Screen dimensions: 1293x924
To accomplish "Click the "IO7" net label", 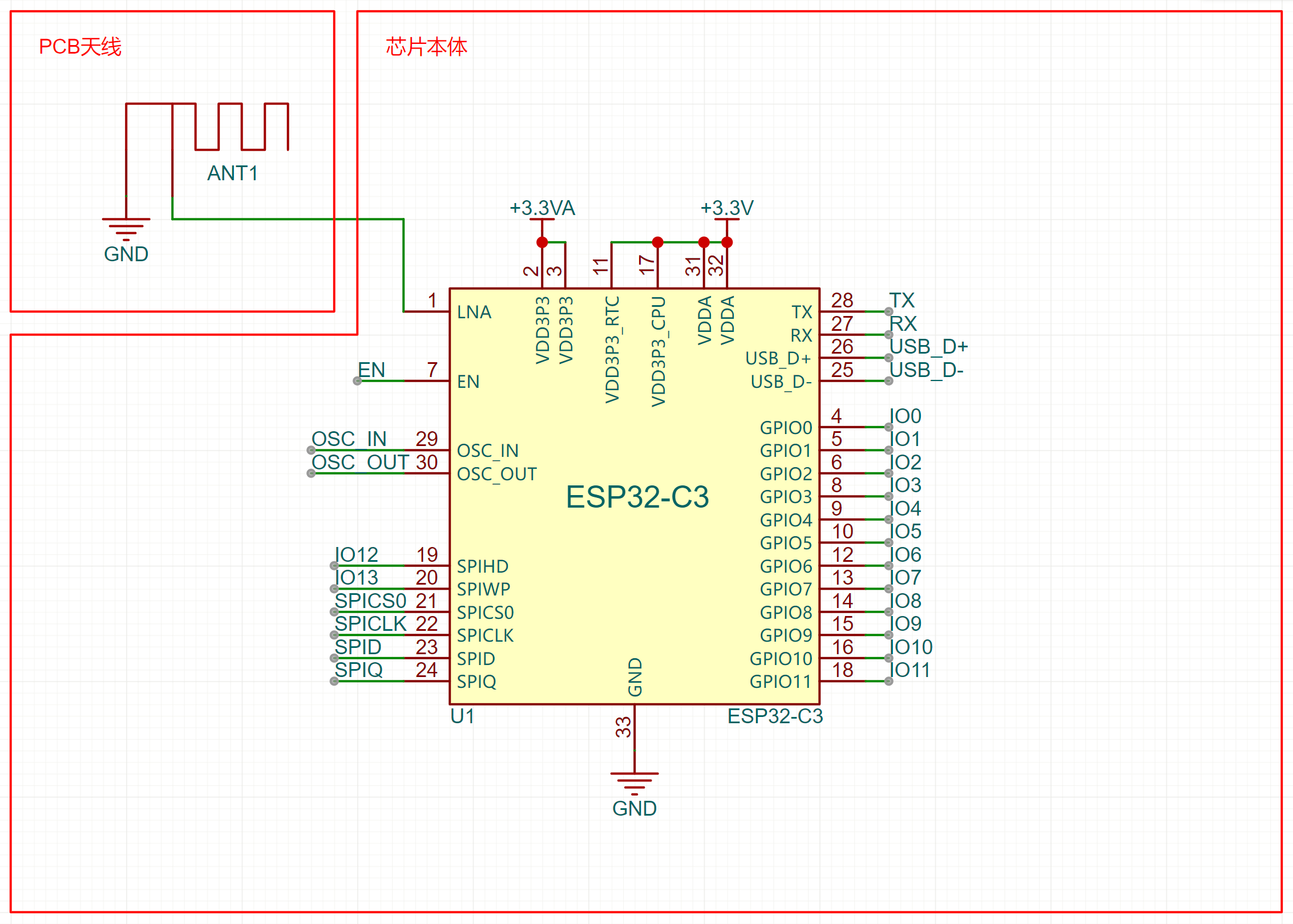I will coord(906,578).
